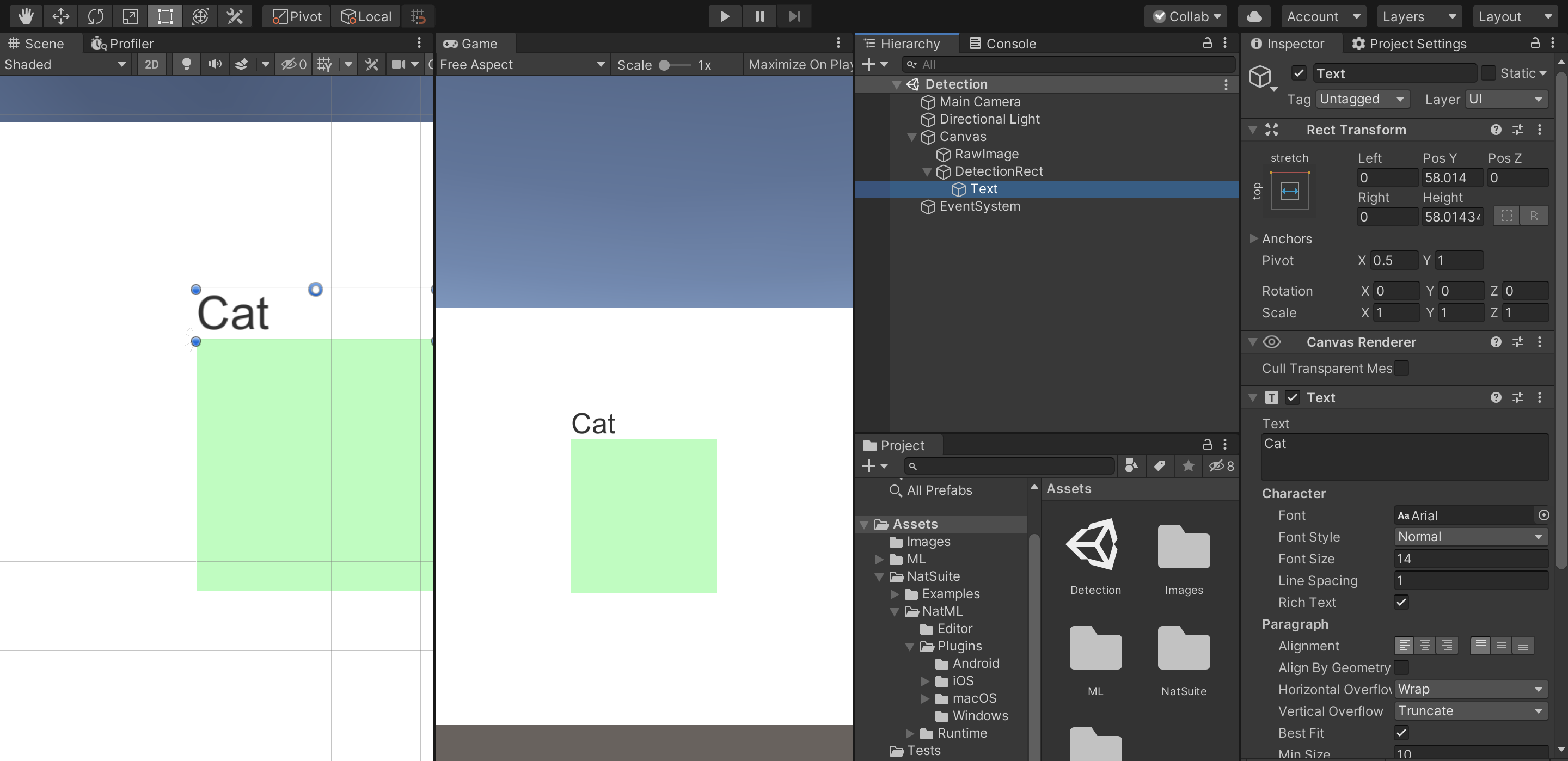Click the favorites star in Project panel
The height and width of the screenshot is (761, 1568).
coord(1187,467)
